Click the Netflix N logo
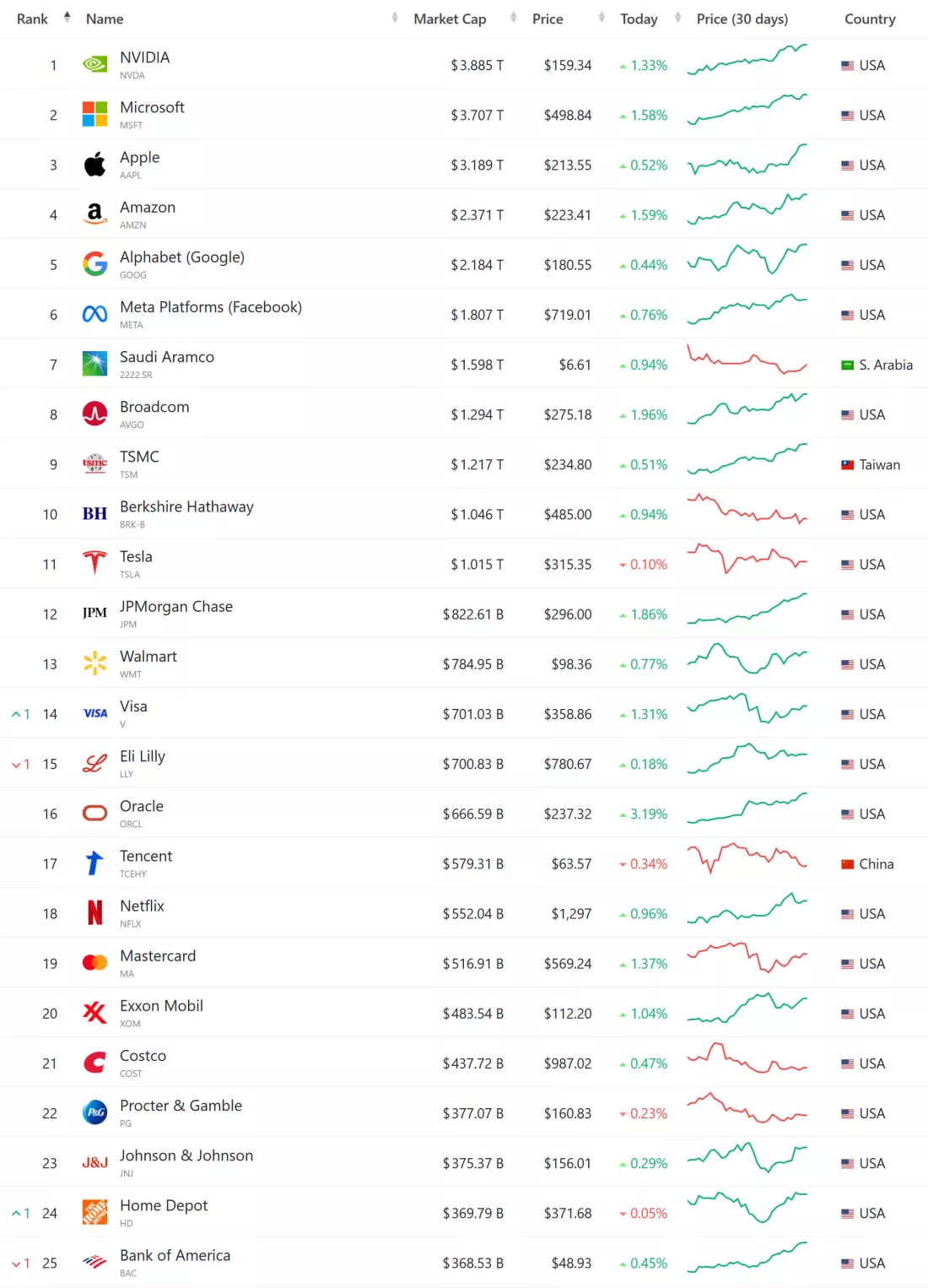This screenshot has height=1288, width=928. (x=94, y=912)
